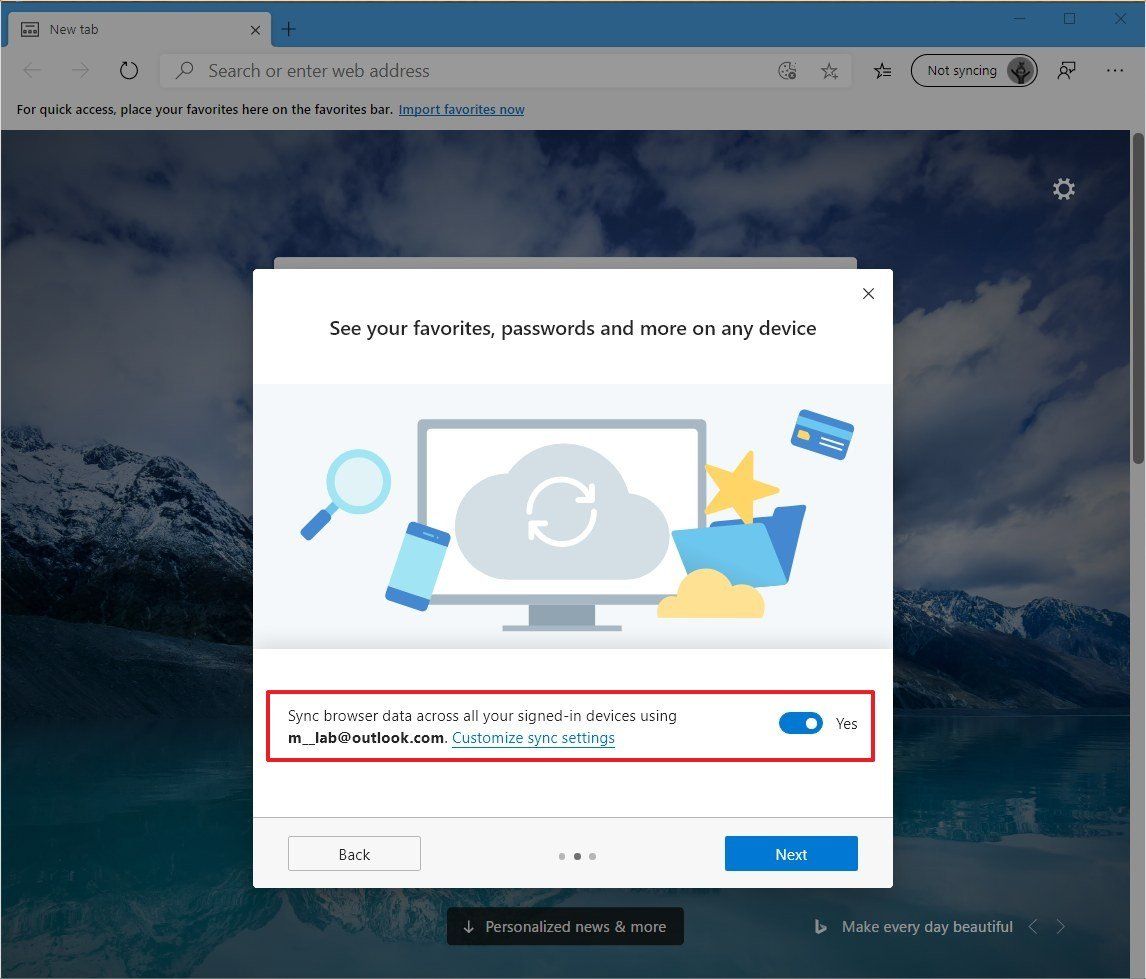The height and width of the screenshot is (979, 1146).
Task: Click the cookies icon in the address bar
Action: (787, 70)
